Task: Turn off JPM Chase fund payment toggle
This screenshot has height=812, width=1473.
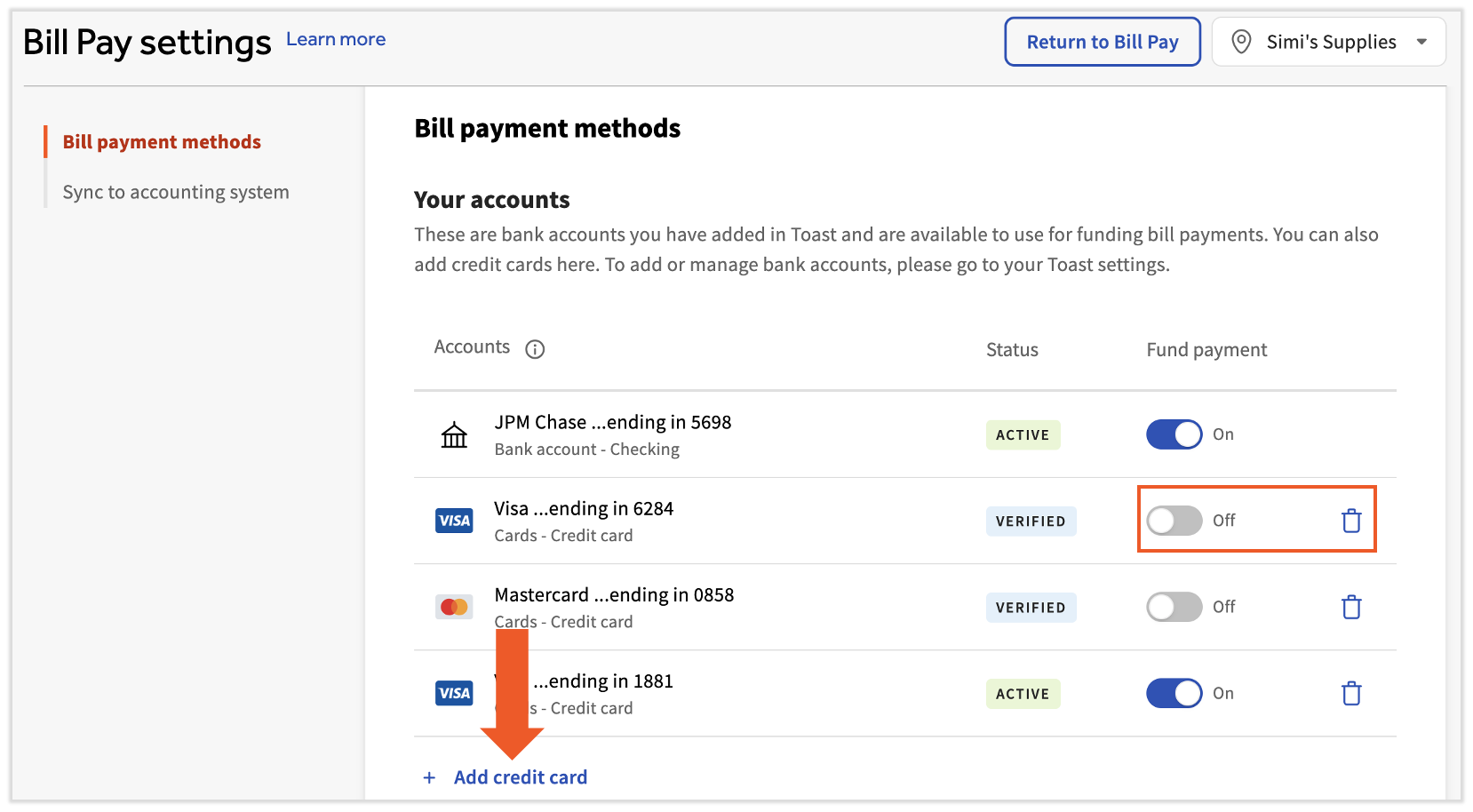Action: [1174, 434]
